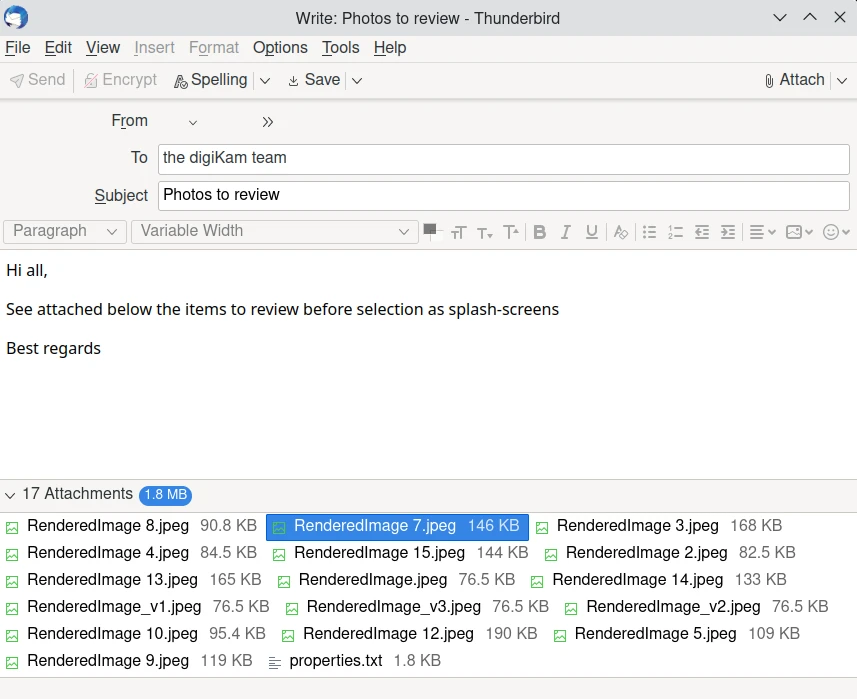This screenshot has height=699, width=857.
Task: Select attachment RenderedImage 5.jpeg
Action: [x=676, y=634]
